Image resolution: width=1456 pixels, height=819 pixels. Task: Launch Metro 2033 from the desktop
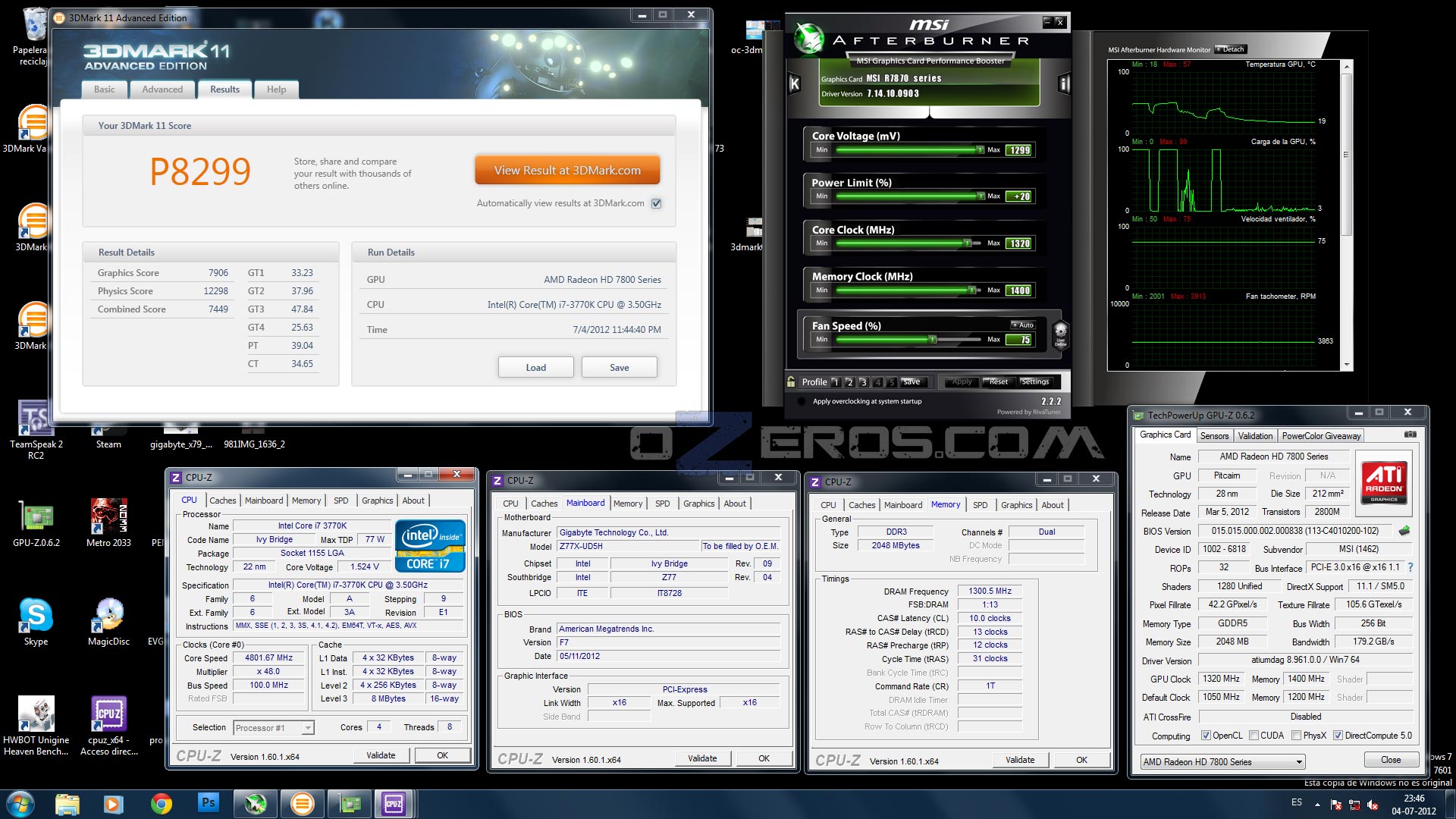[x=108, y=523]
